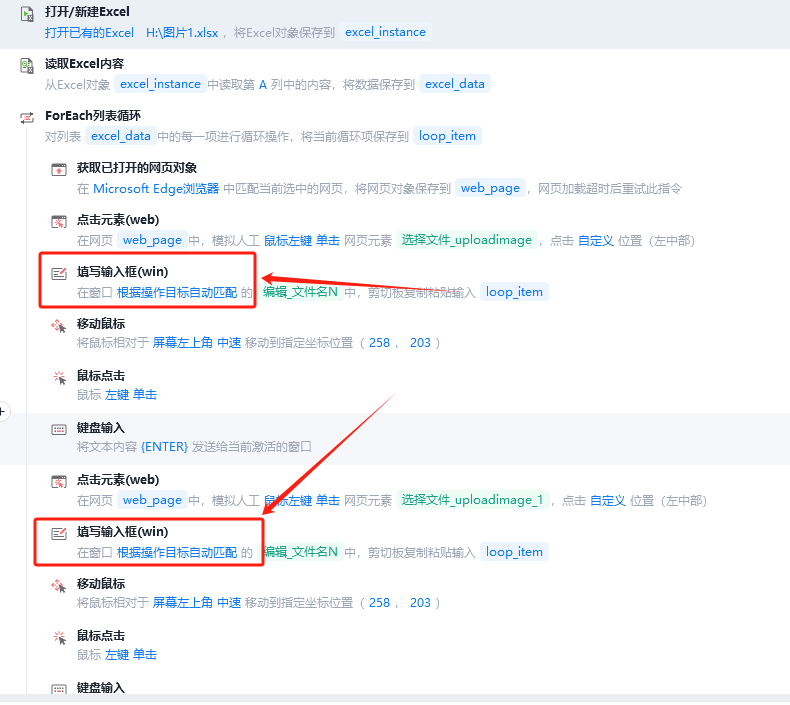Click the {ENTER} key text parameter
This screenshot has height=705, width=790.
coord(164,447)
